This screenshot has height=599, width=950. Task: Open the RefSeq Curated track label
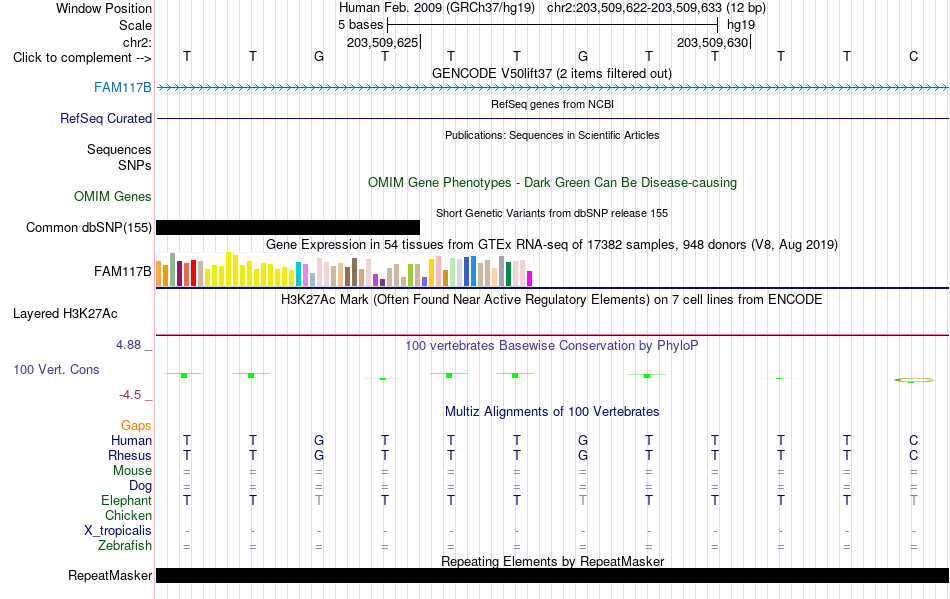click(x=105, y=118)
